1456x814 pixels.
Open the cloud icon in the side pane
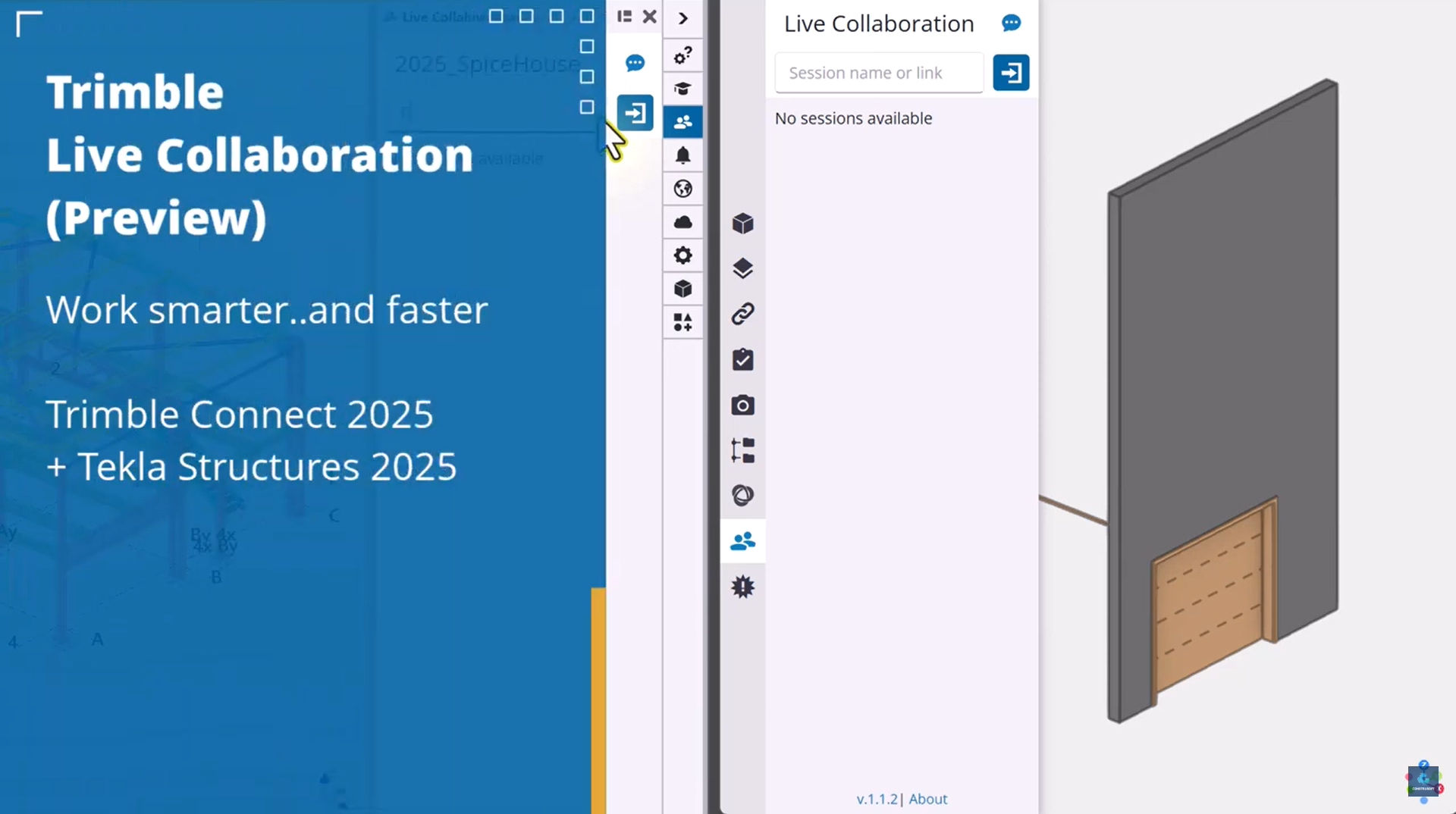point(682,222)
